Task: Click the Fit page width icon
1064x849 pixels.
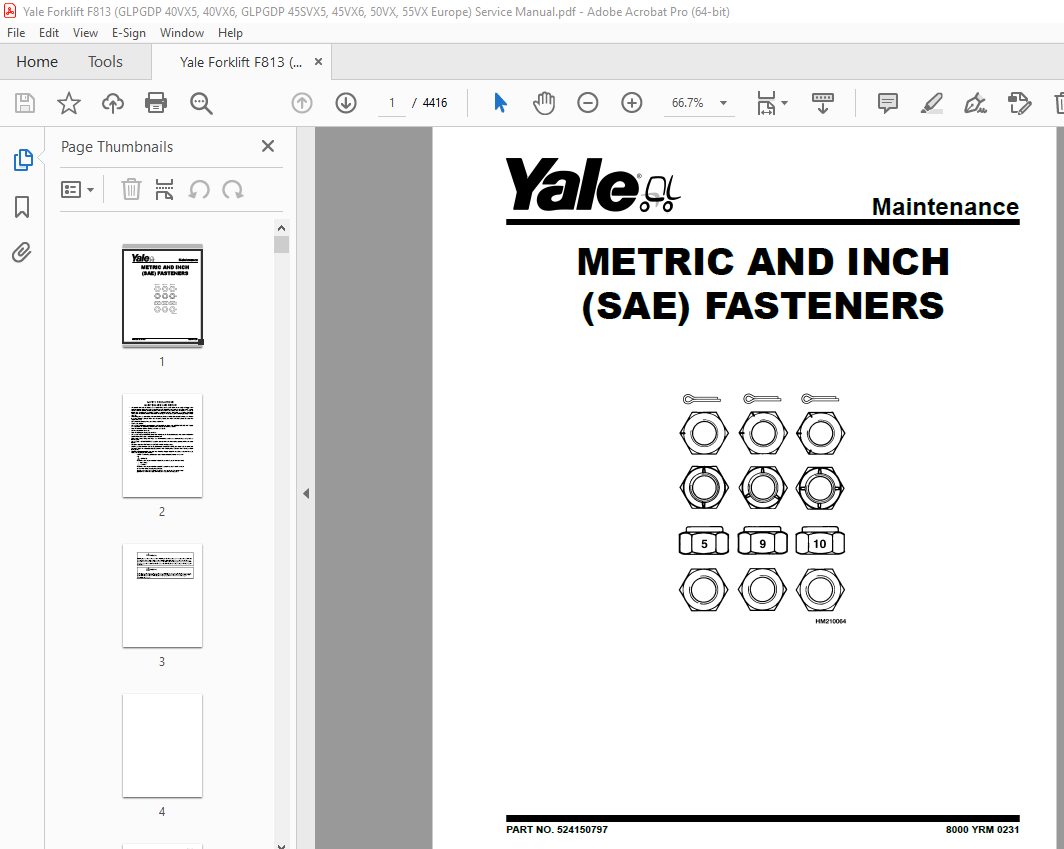Action: tap(766, 103)
